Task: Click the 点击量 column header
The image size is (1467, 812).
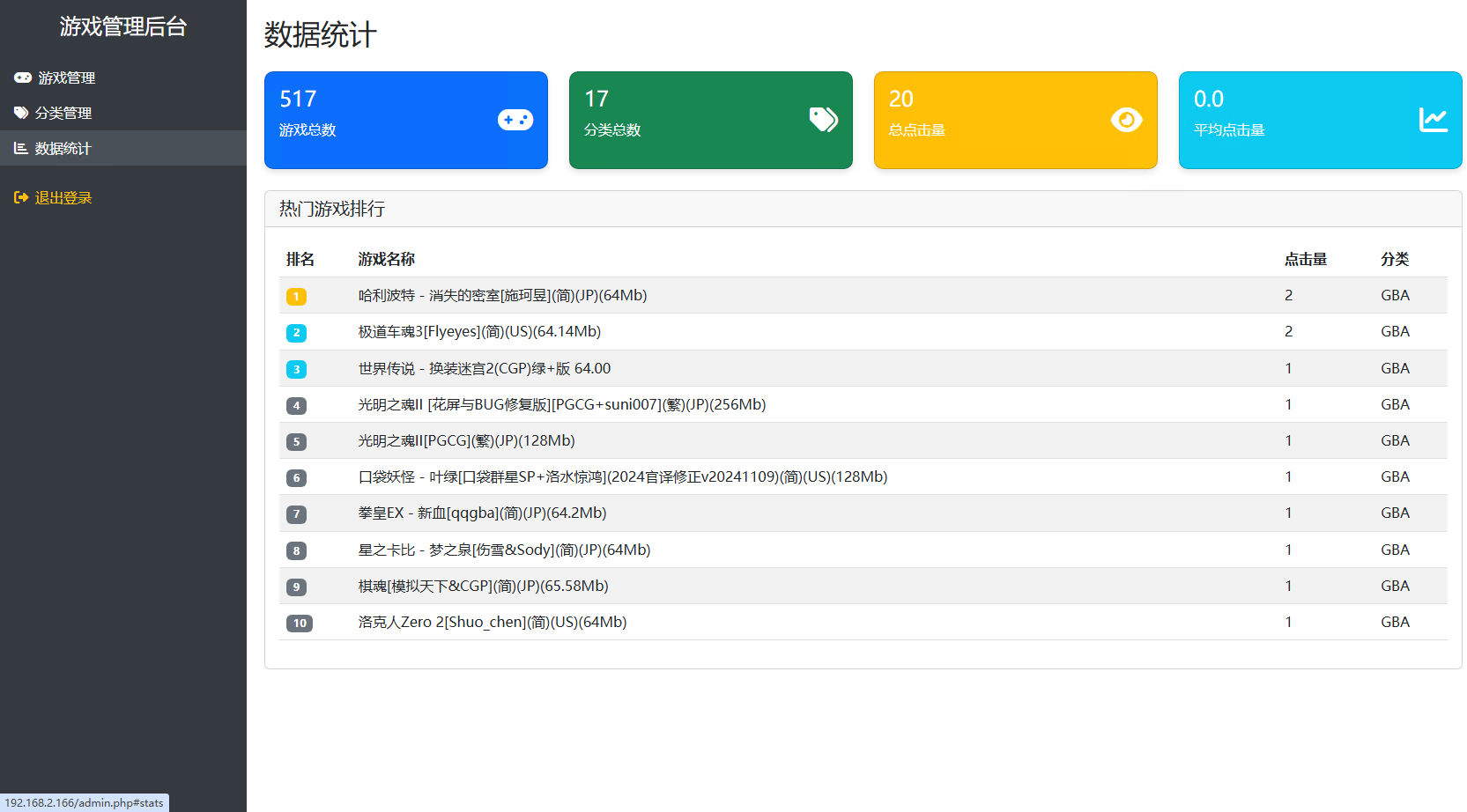Action: coord(1305,259)
